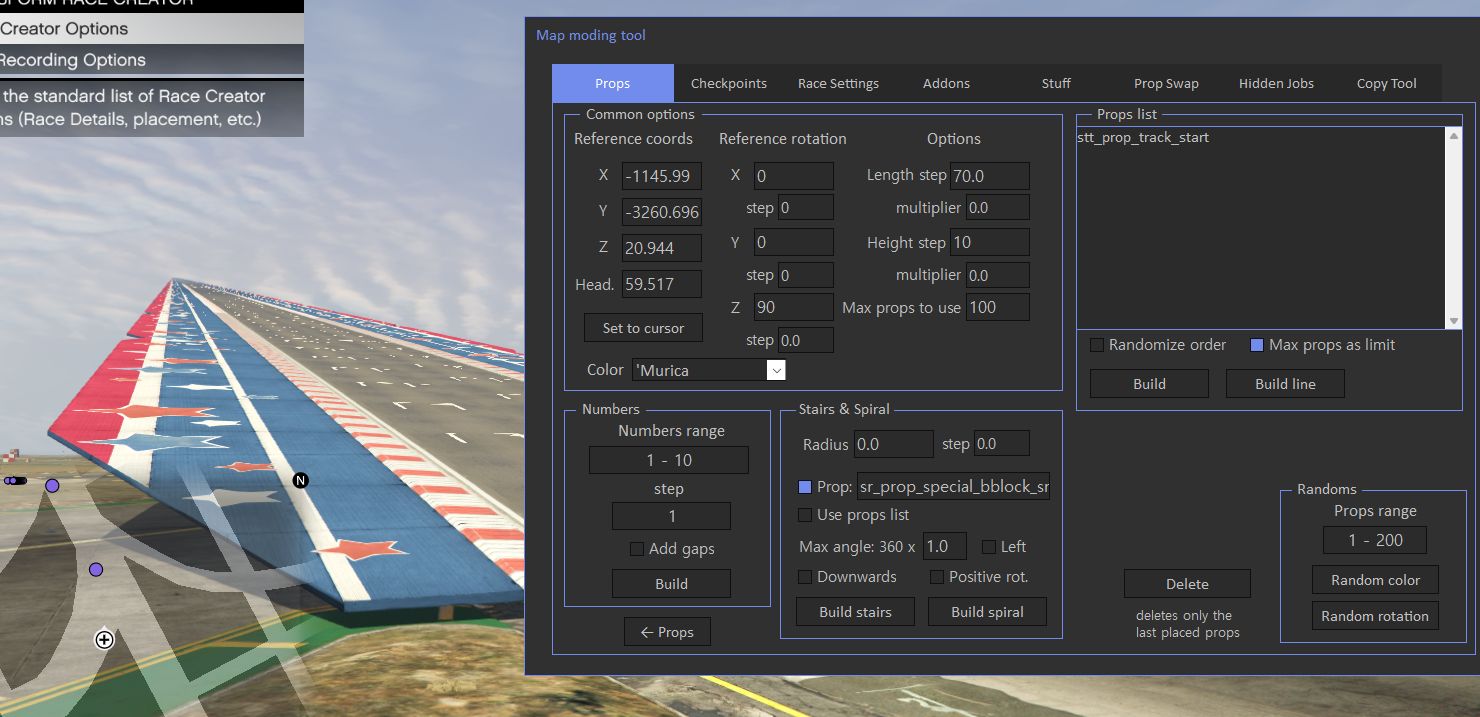The width and height of the screenshot is (1480, 717).
Task: Click the Random rotation button
Action: (1375, 616)
